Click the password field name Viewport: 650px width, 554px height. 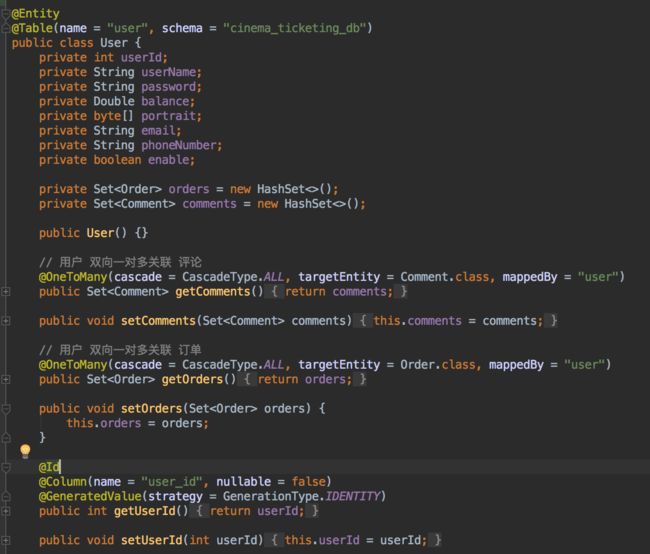point(169,87)
